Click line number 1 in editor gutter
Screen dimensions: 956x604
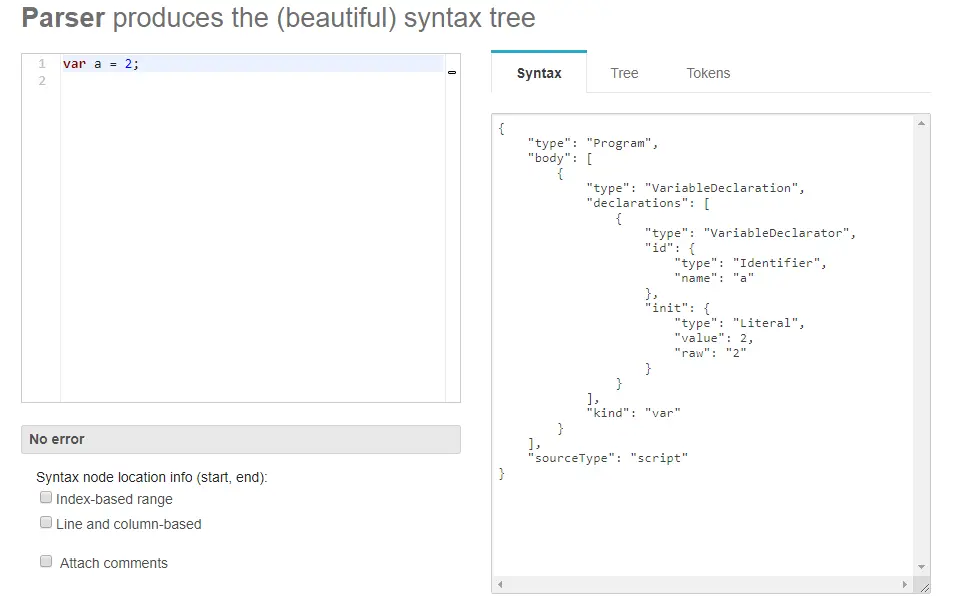pos(42,64)
